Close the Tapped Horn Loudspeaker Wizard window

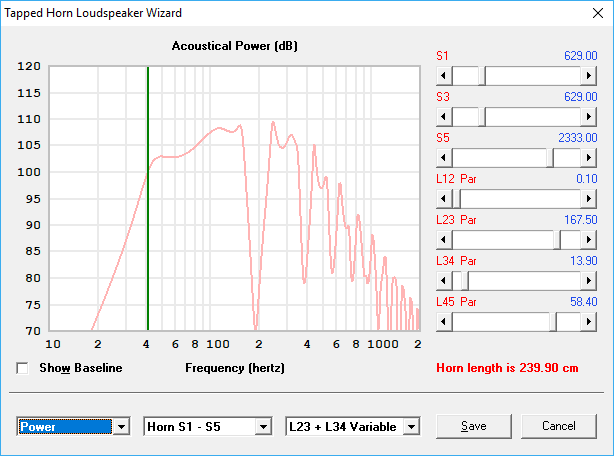(598, 13)
